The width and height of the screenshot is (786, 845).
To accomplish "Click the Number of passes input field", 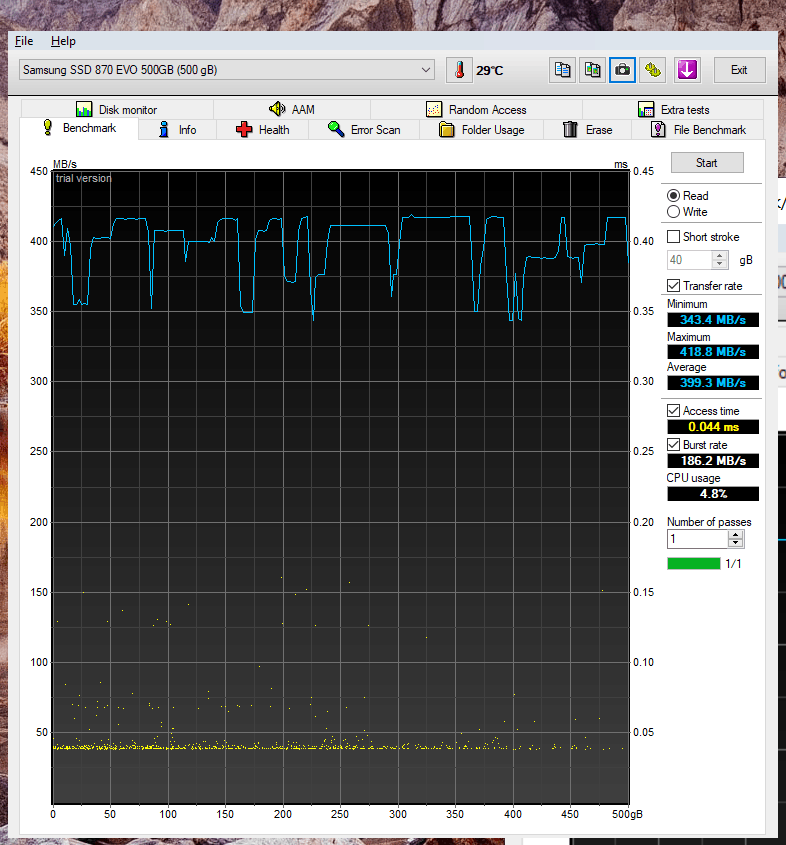I will pos(698,539).
